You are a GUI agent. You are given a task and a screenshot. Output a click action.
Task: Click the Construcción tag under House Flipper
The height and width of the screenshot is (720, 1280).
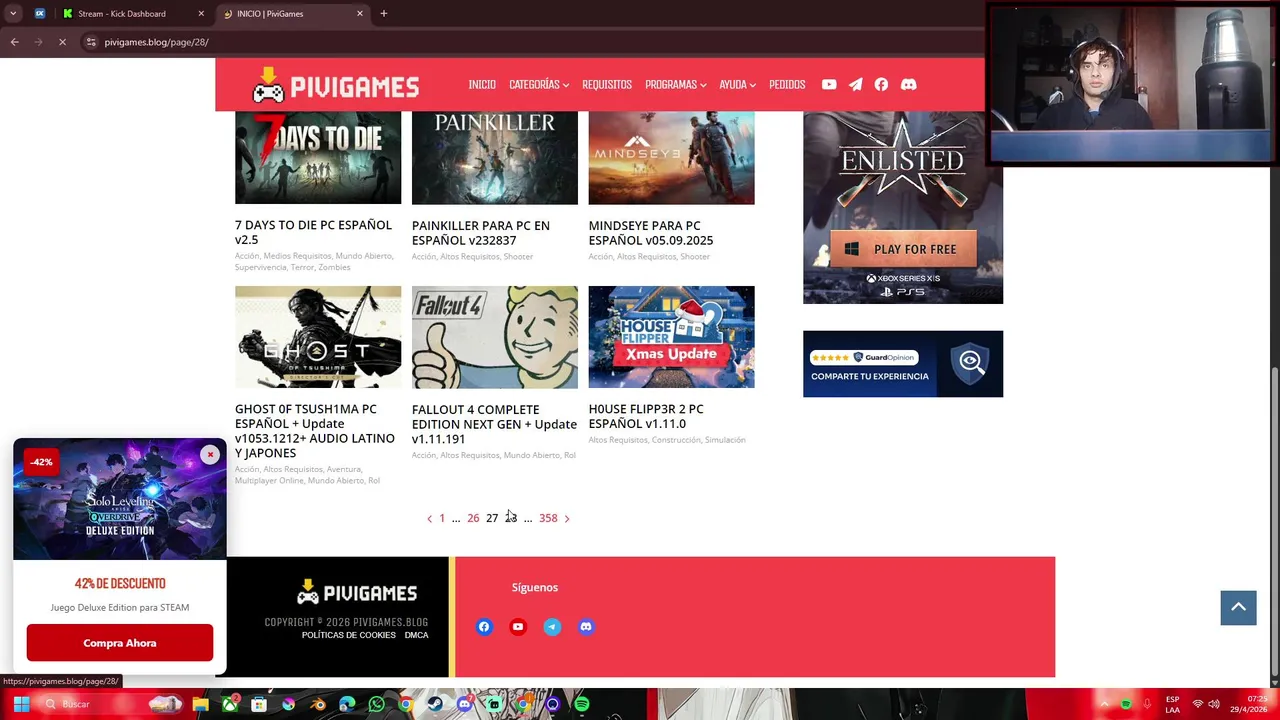click(676, 440)
